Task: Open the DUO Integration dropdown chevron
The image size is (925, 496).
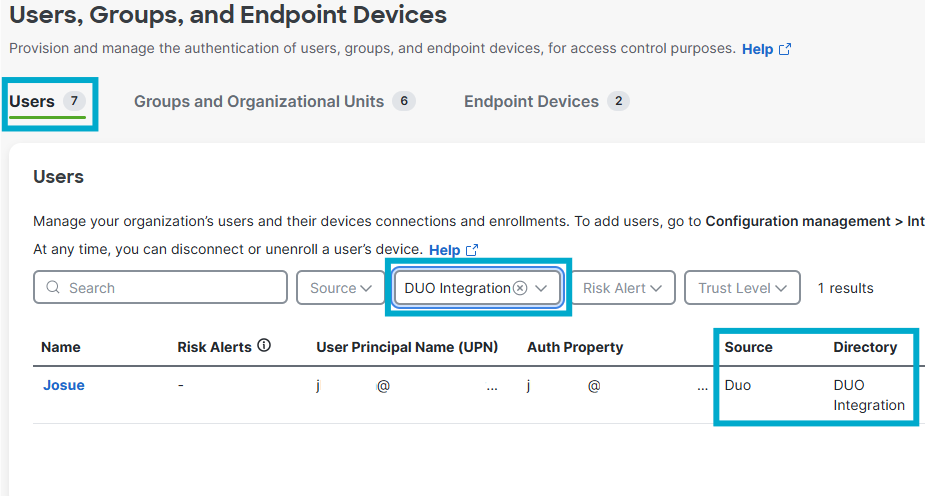Action: tap(541, 288)
